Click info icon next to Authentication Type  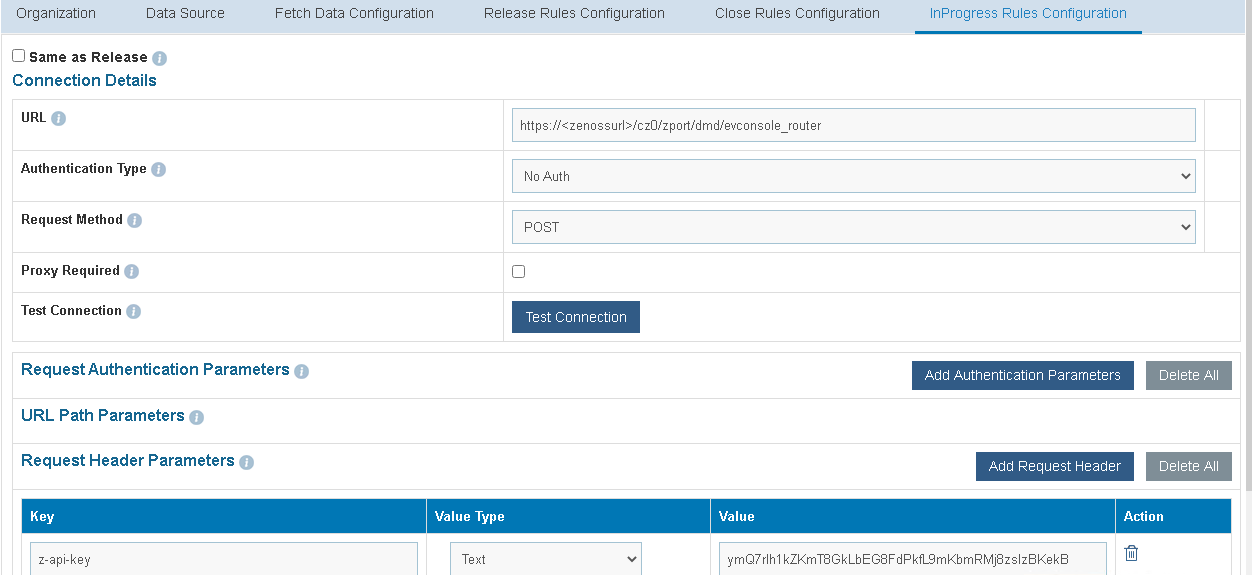tap(158, 169)
